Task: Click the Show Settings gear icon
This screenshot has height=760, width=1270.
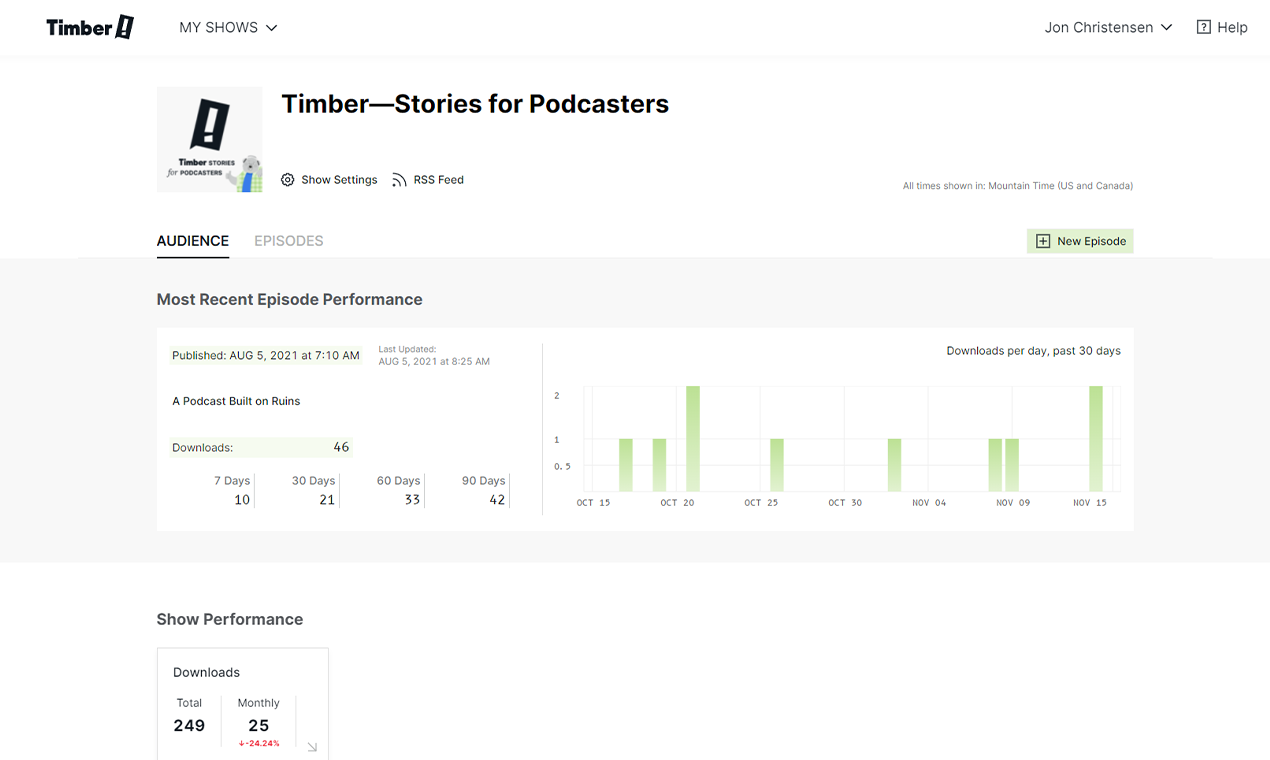Action: tap(288, 180)
